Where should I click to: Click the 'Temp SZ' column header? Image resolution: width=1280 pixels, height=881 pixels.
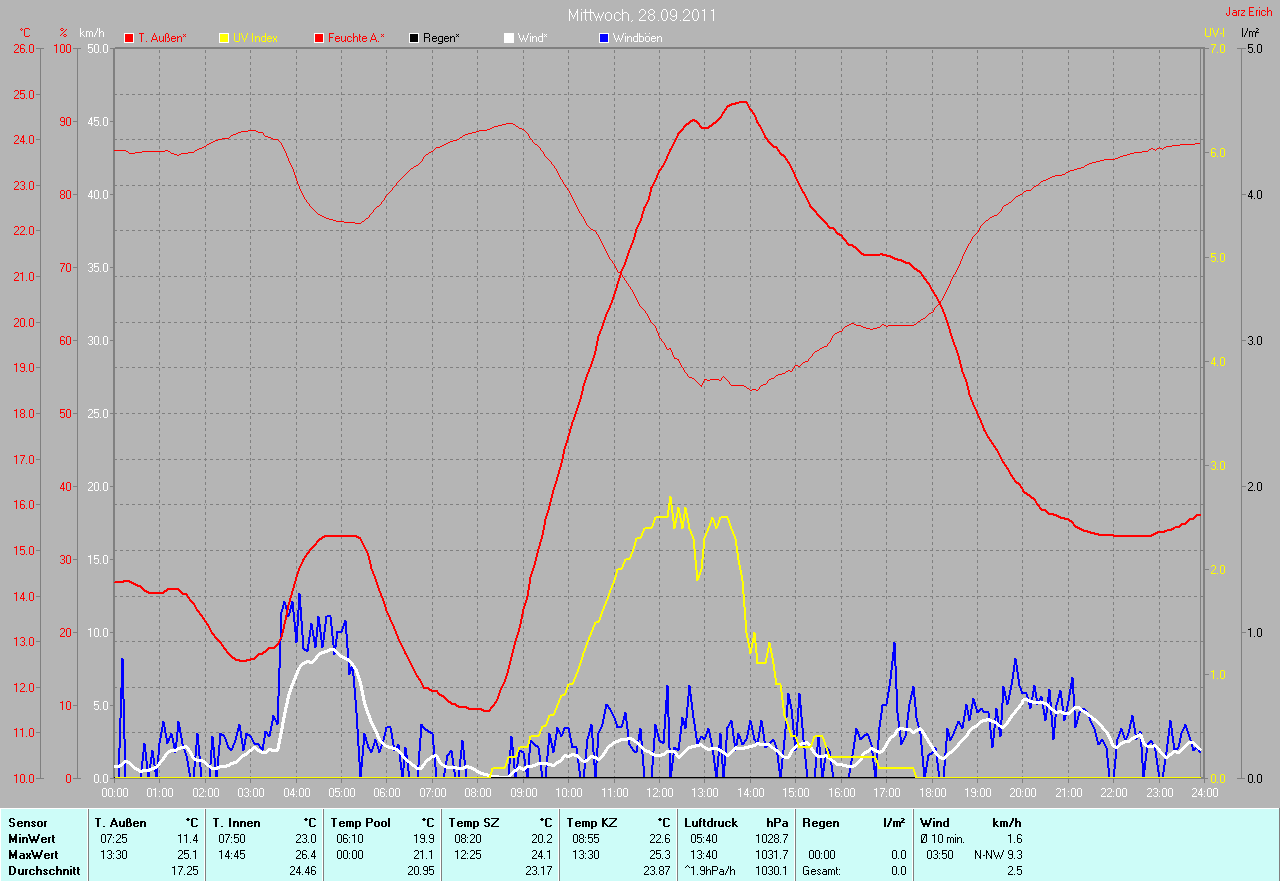473,822
